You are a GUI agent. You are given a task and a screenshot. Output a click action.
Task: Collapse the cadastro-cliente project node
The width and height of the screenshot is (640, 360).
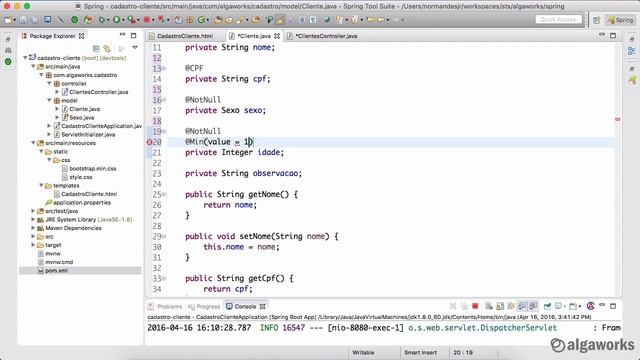point(25,58)
